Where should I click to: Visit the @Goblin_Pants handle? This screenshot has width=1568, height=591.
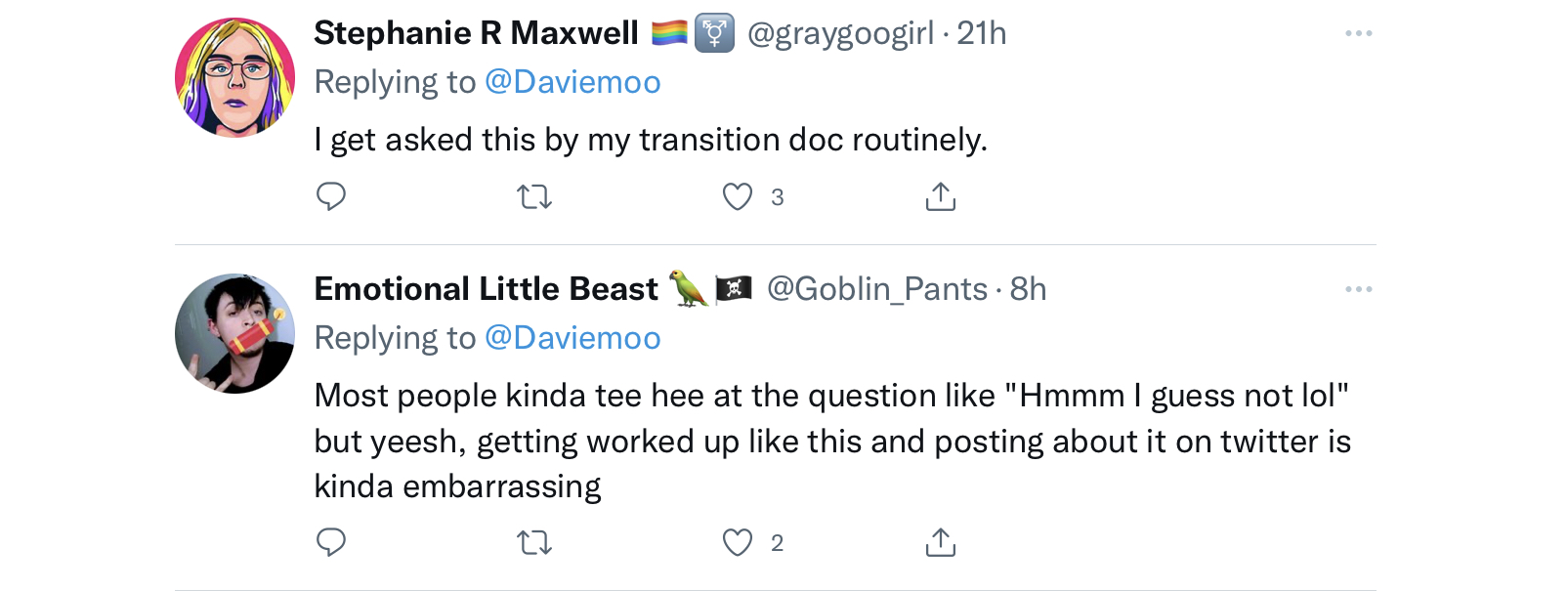[877, 289]
